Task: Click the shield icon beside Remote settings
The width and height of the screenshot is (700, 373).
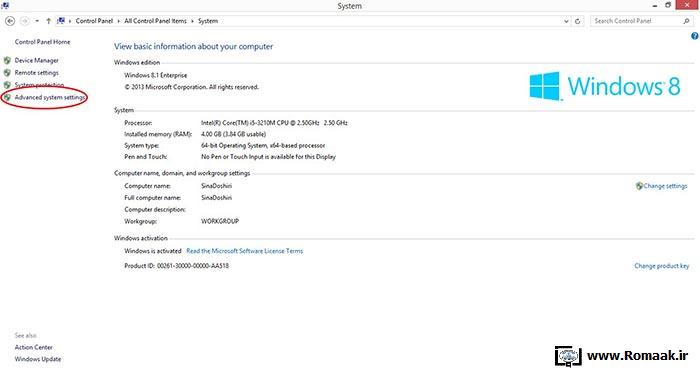Action: (7, 72)
